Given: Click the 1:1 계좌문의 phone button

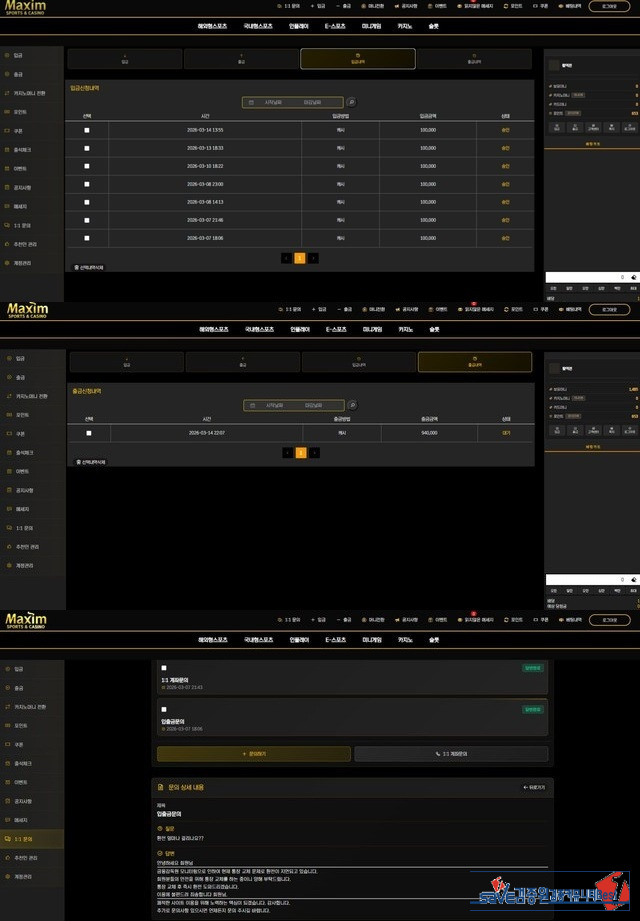Looking at the screenshot, I should pos(451,754).
